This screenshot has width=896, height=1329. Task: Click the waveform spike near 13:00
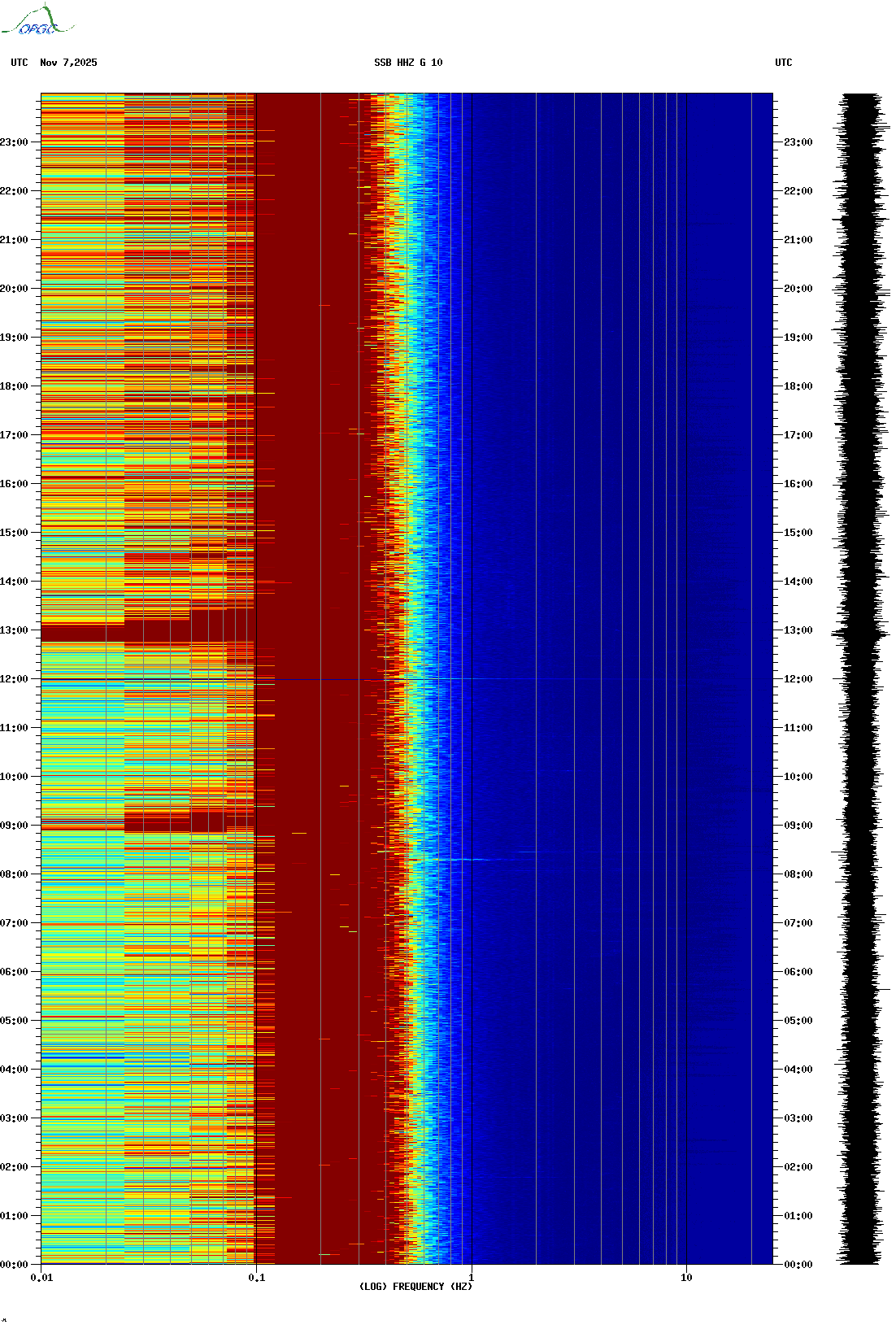click(x=859, y=632)
